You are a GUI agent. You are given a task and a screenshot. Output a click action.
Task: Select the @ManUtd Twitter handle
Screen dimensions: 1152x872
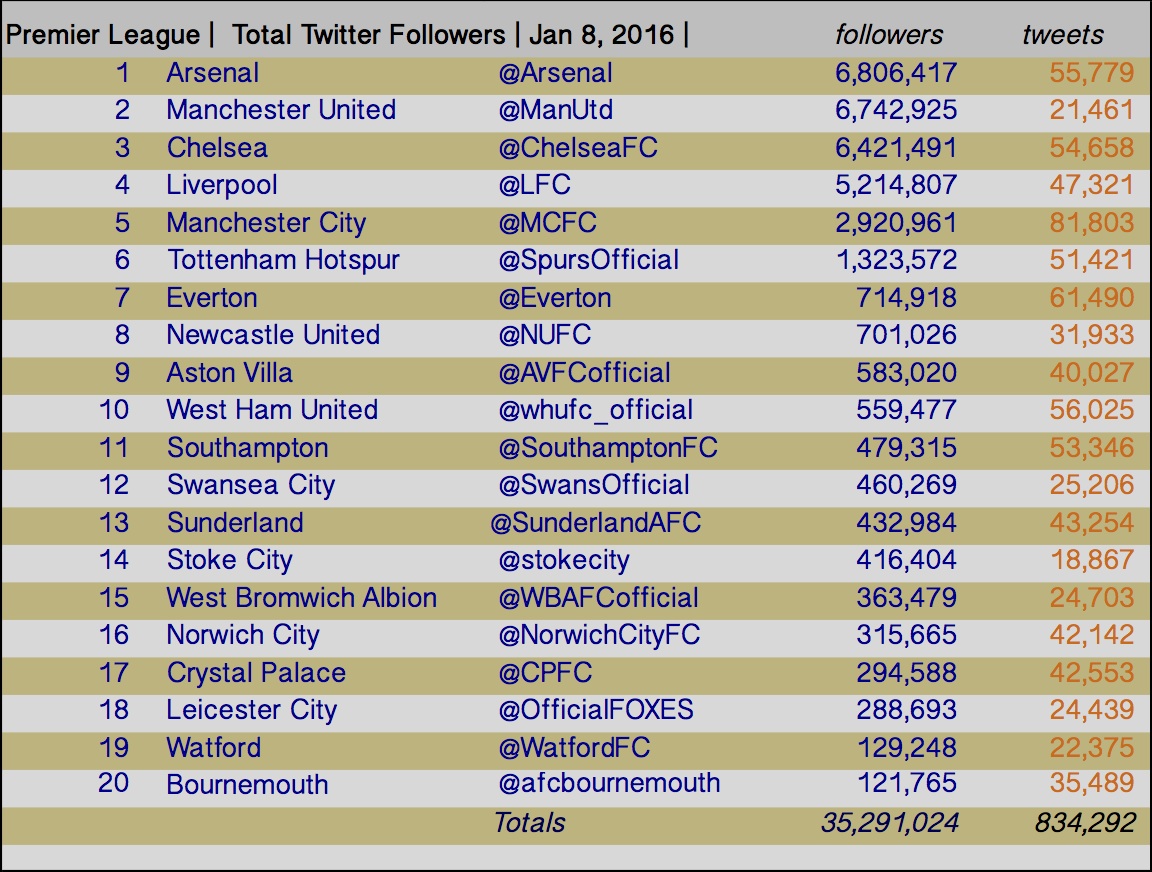(x=555, y=109)
